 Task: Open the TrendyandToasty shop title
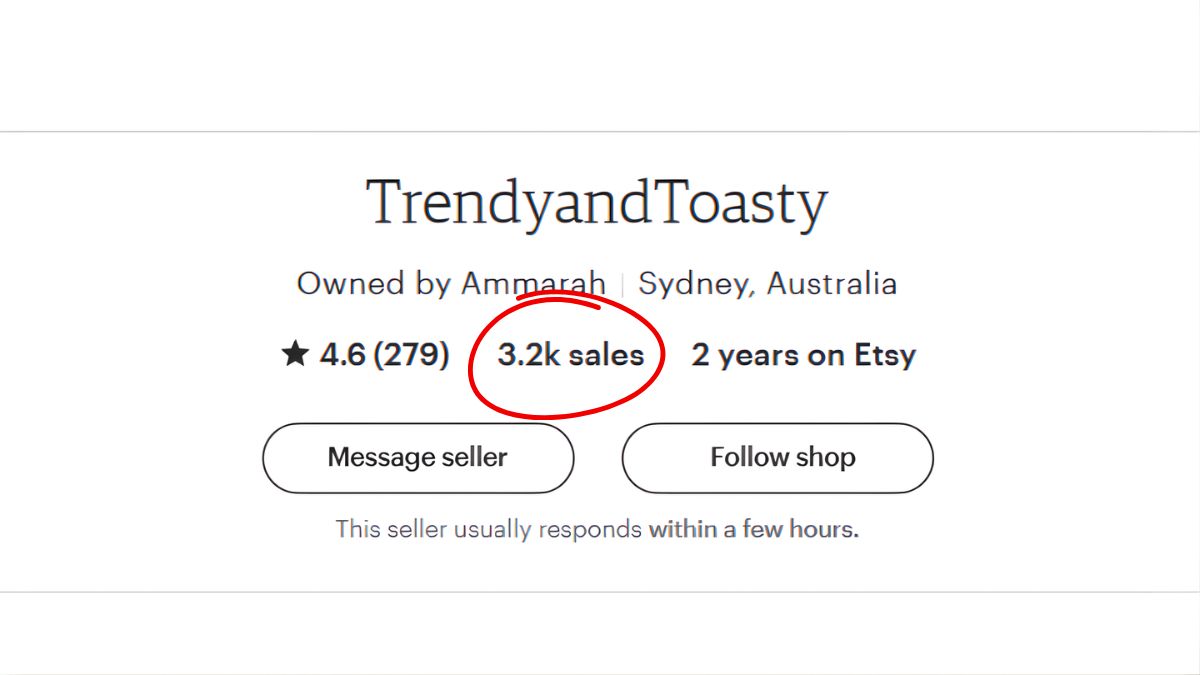point(597,203)
